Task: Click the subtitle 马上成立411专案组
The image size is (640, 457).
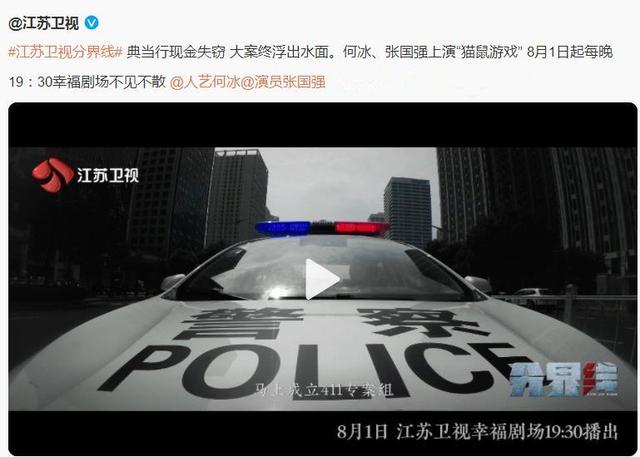Action: coord(324,390)
